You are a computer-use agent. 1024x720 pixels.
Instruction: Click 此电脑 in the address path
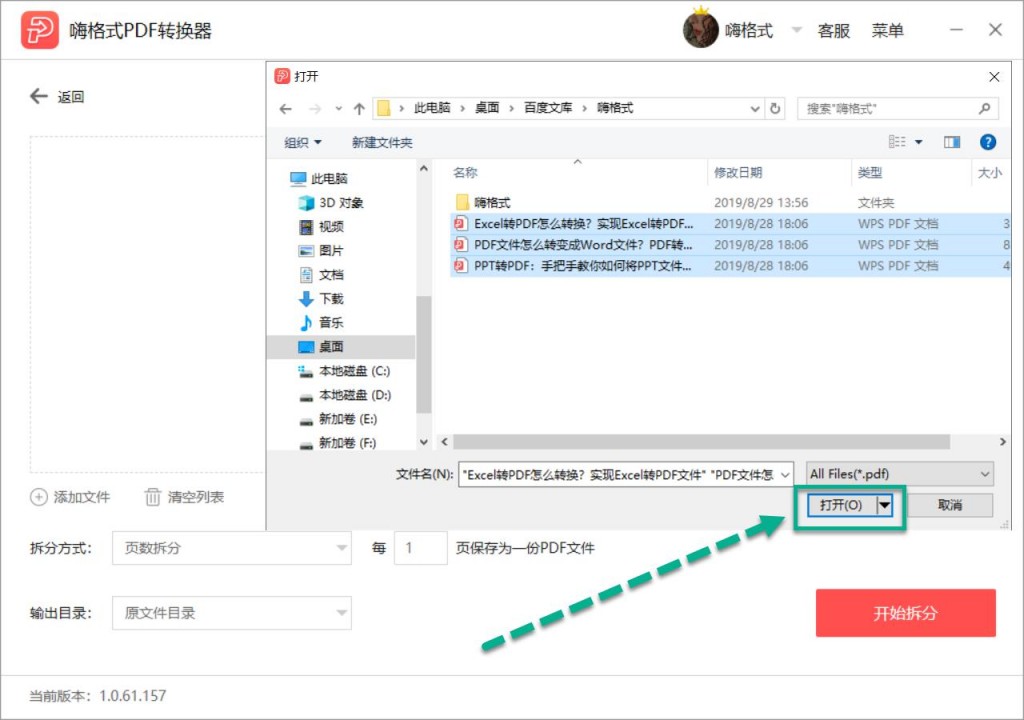coord(432,108)
